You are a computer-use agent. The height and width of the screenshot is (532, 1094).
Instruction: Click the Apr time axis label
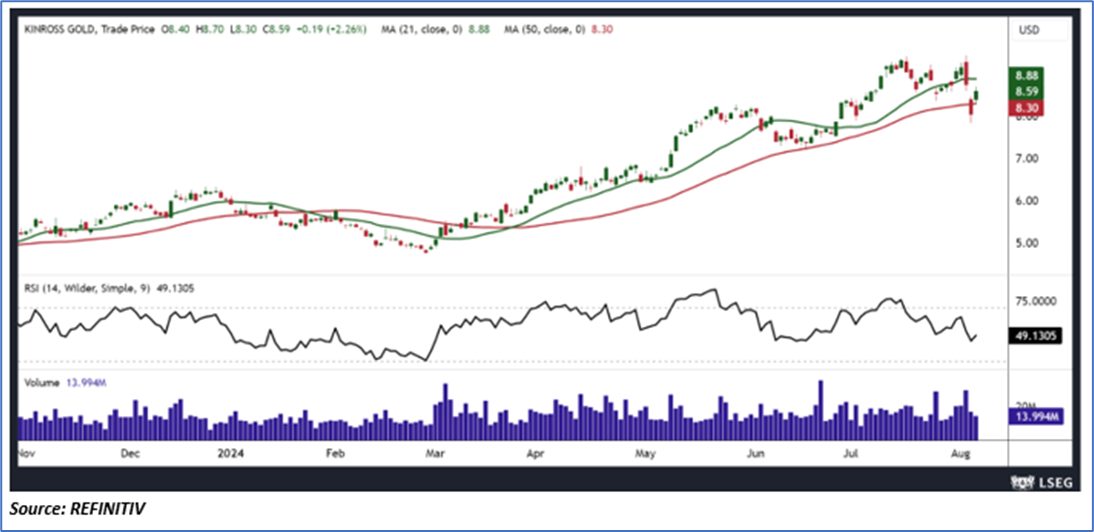pyautogui.click(x=536, y=454)
